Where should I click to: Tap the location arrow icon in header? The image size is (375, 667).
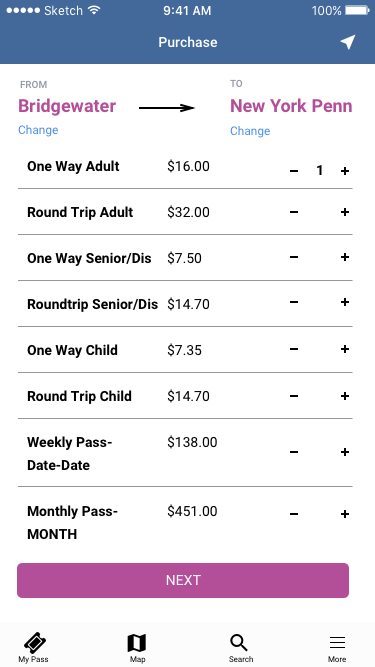pos(348,42)
